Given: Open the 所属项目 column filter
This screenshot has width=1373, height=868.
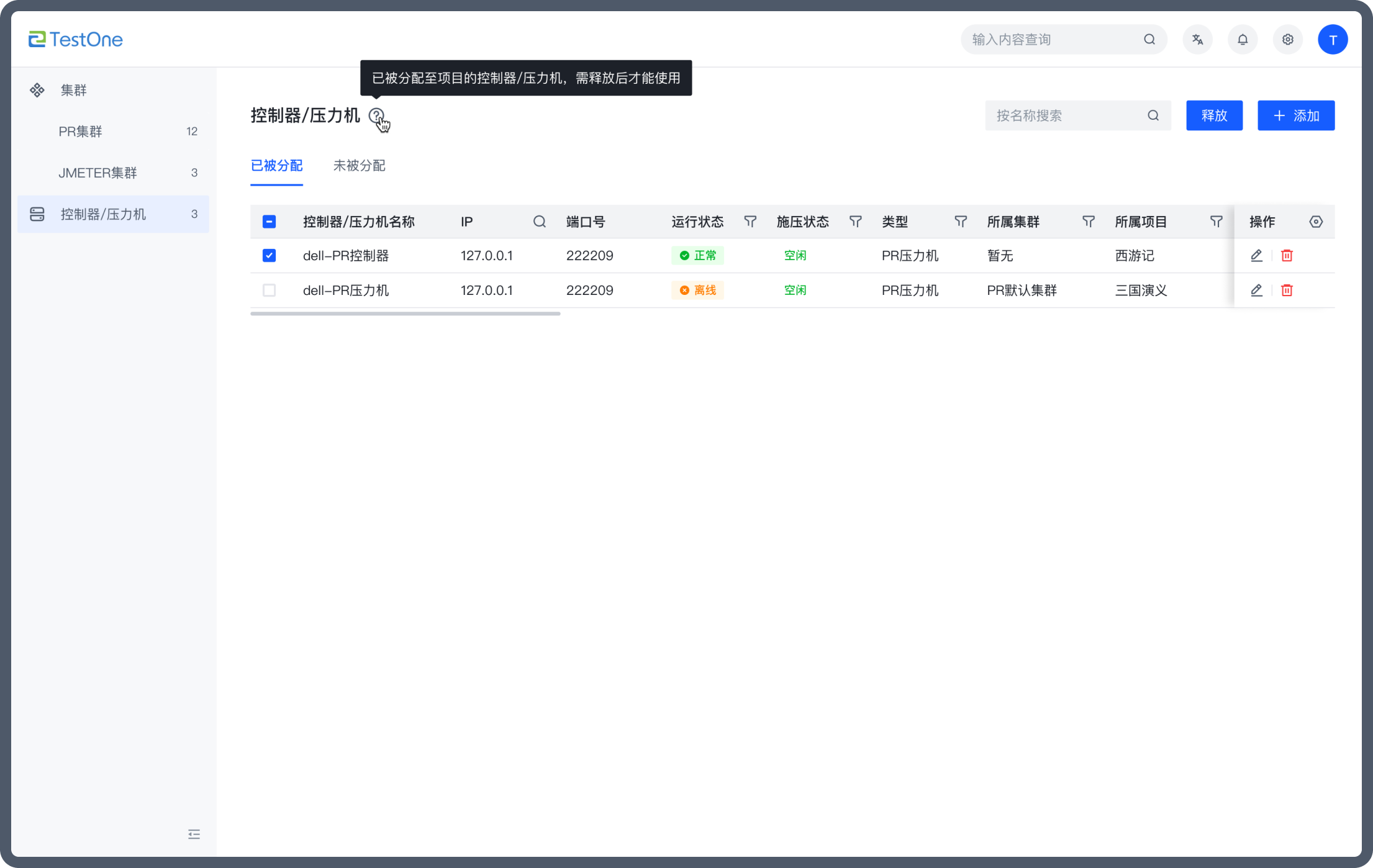Looking at the screenshot, I should tap(1216, 222).
